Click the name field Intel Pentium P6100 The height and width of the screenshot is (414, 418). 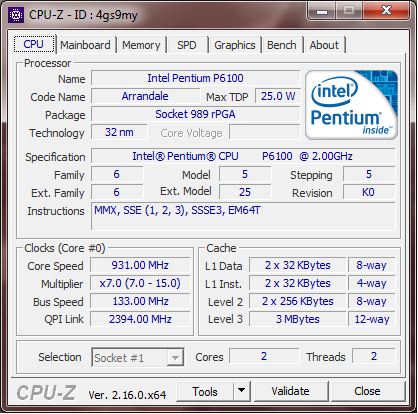(x=196, y=78)
